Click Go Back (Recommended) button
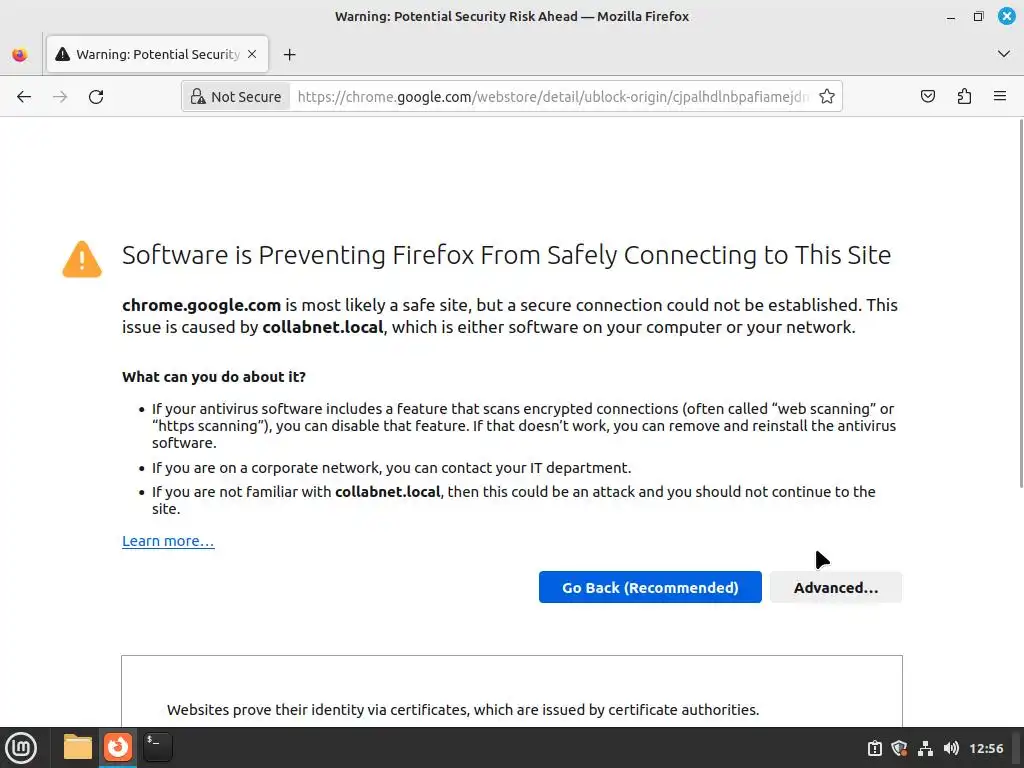Screen dimensions: 1024x768 coord(650,588)
